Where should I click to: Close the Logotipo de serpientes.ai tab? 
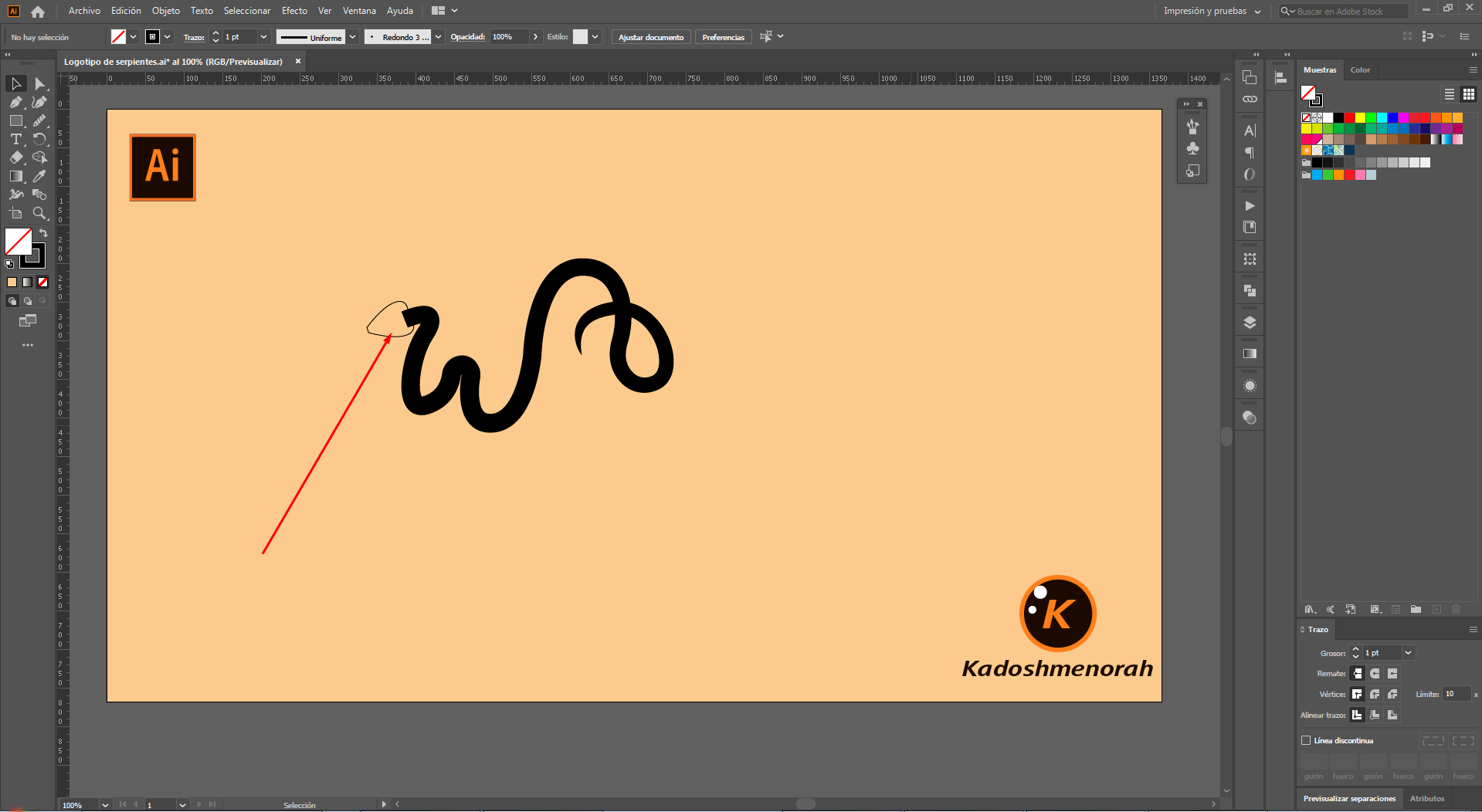tap(298, 61)
